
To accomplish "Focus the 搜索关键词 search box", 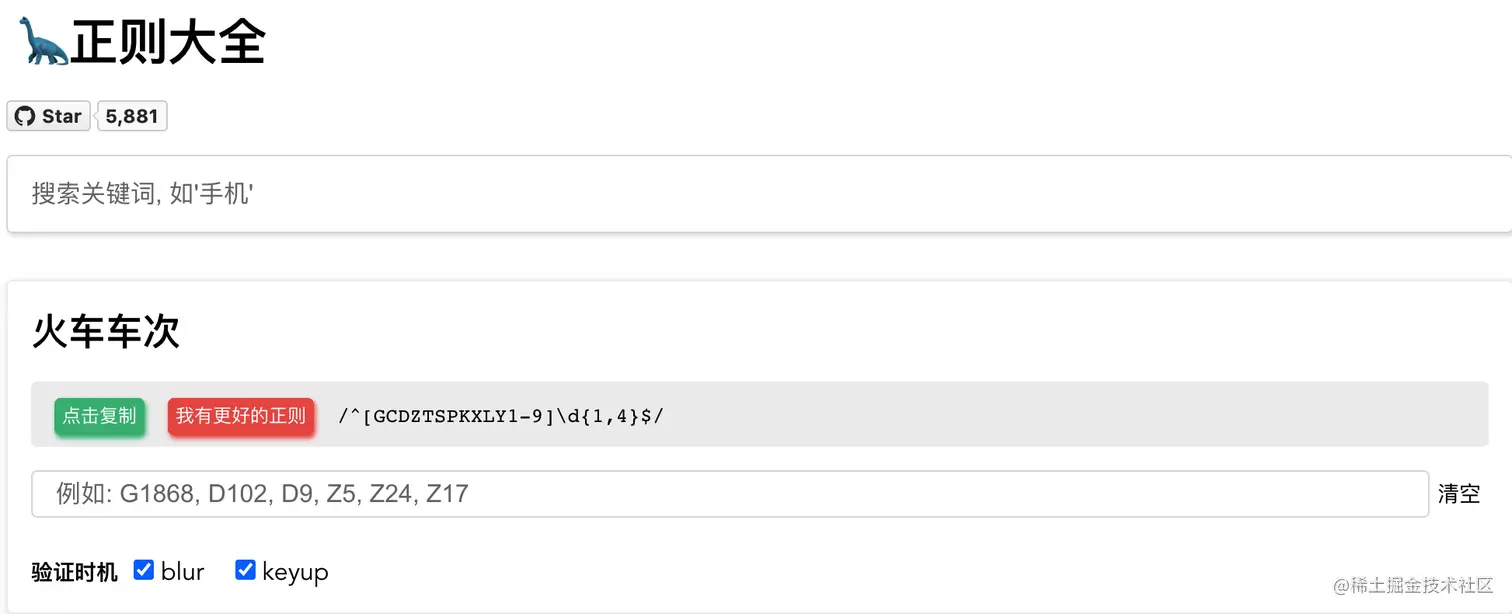I will click(x=700, y=194).
